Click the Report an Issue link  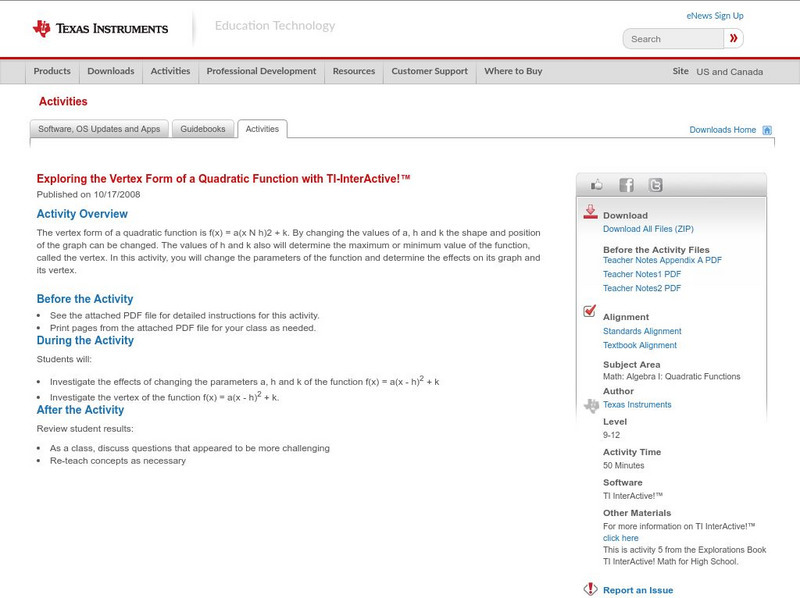click(x=638, y=590)
